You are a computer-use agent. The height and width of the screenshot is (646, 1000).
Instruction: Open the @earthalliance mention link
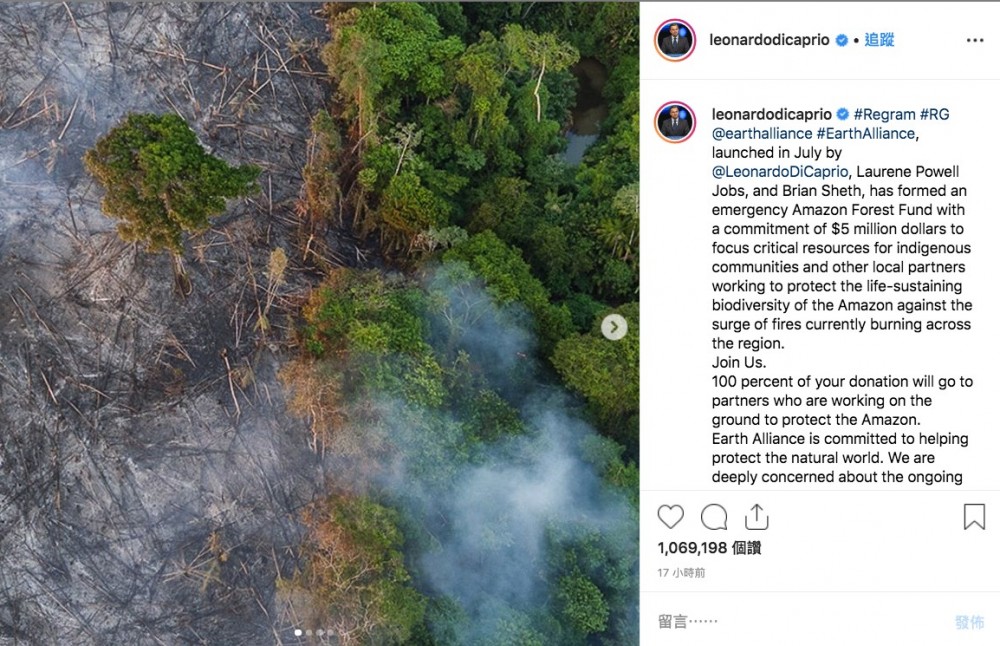pos(762,134)
